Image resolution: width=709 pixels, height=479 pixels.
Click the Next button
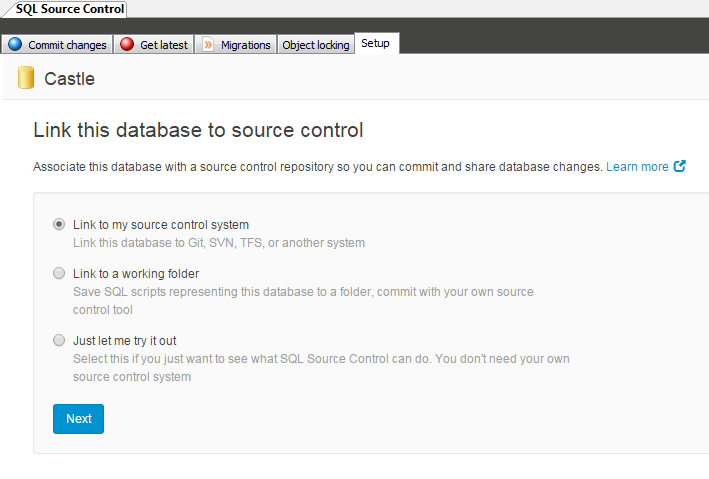tap(78, 419)
